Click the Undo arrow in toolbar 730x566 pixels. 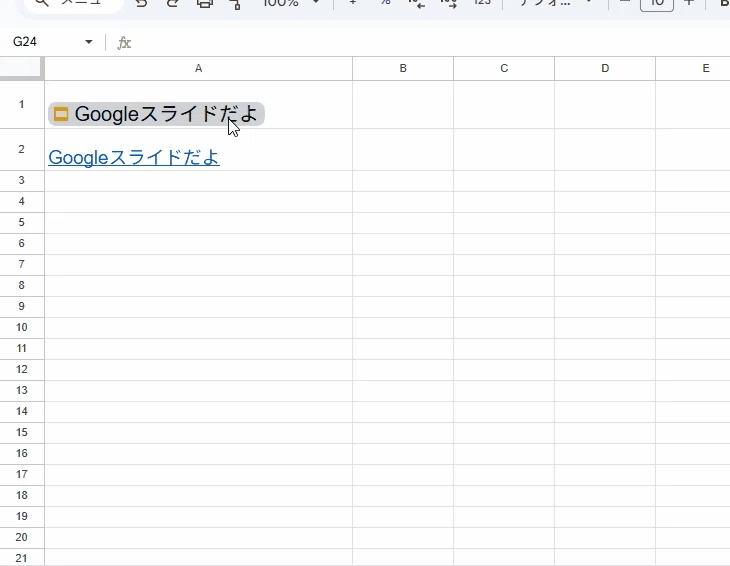coord(141,3)
